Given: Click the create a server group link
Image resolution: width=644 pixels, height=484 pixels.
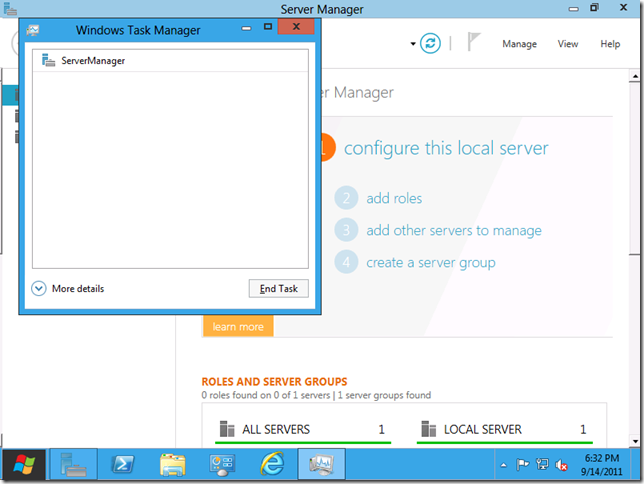Looking at the screenshot, I should [x=430, y=263].
